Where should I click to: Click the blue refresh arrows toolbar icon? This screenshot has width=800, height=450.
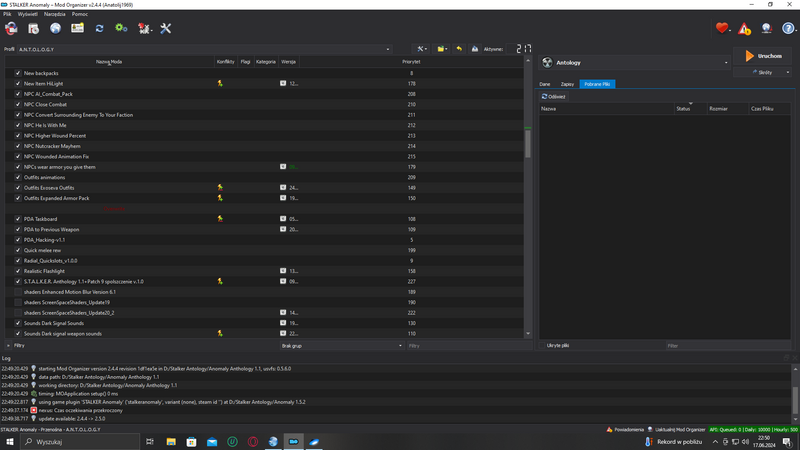[99, 28]
